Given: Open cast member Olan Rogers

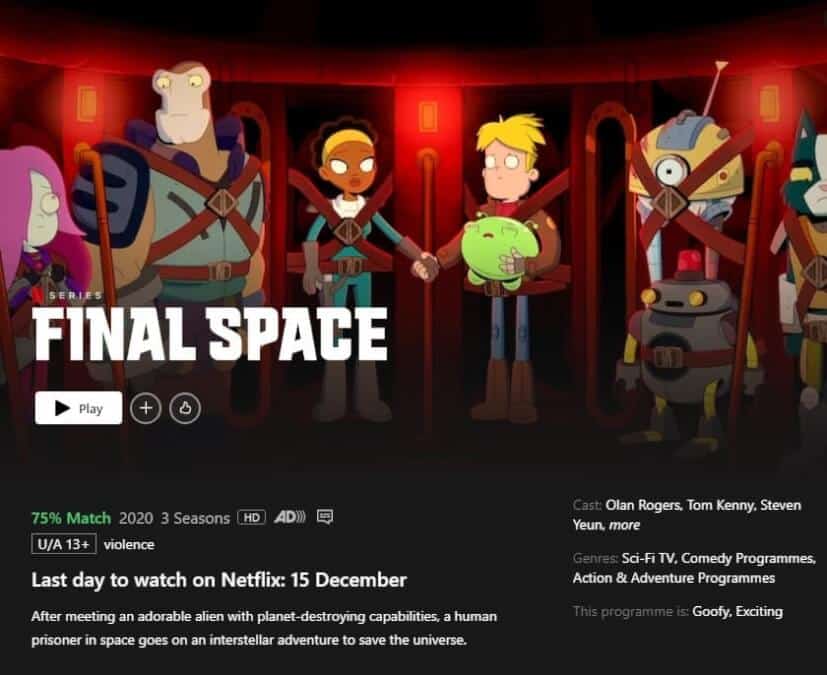Looking at the screenshot, I should [x=642, y=505].
